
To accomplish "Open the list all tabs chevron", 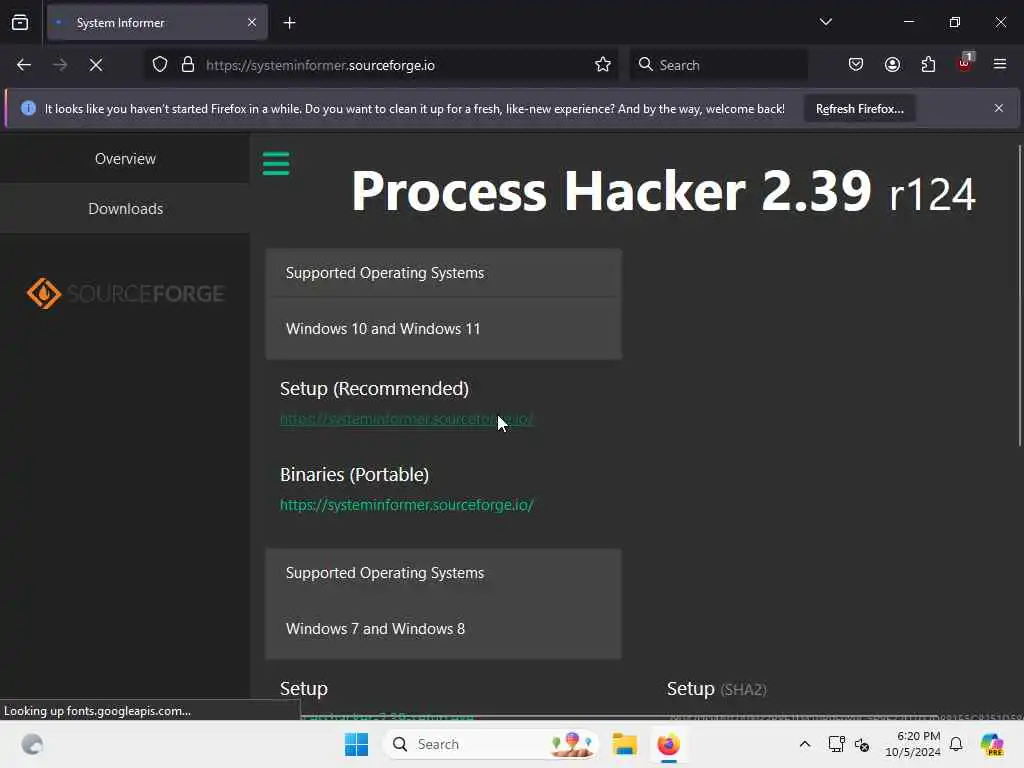I will [x=825, y=22].
